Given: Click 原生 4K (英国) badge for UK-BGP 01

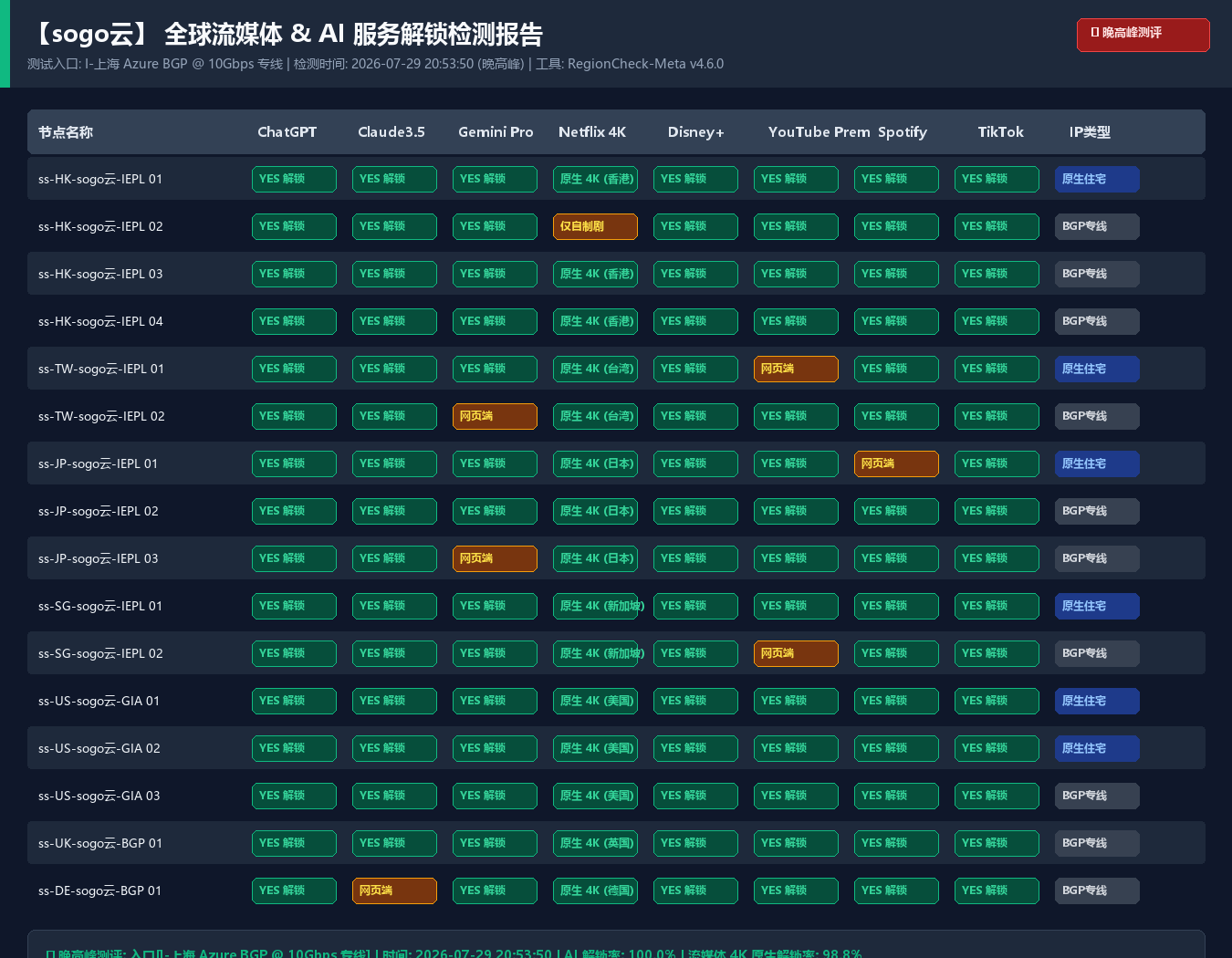Looking at the screenshot, I should click(595, 843).
